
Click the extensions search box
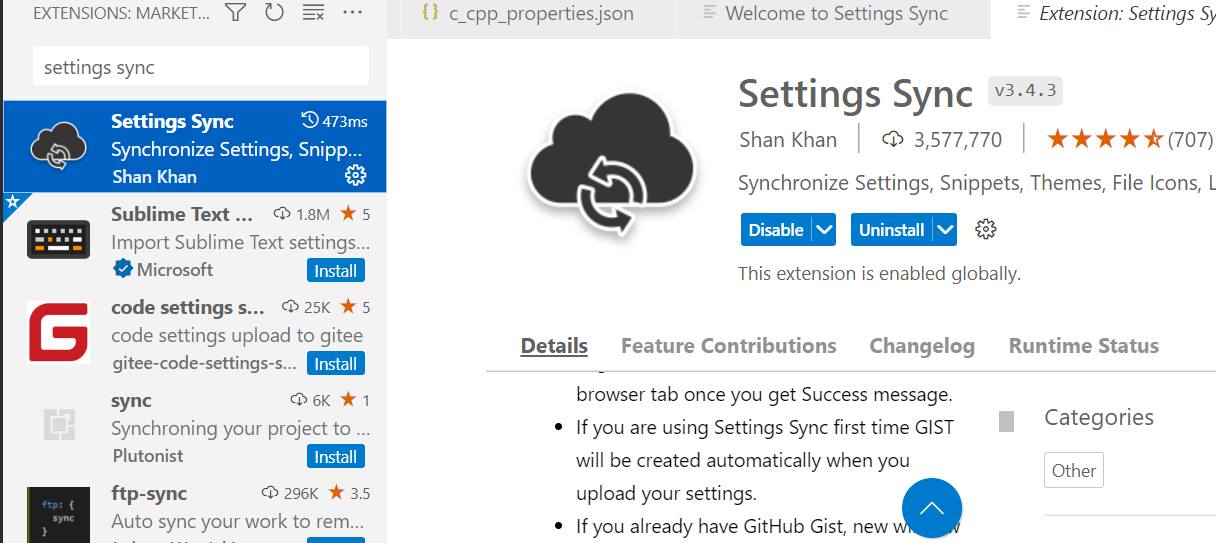tap(201, 67)
